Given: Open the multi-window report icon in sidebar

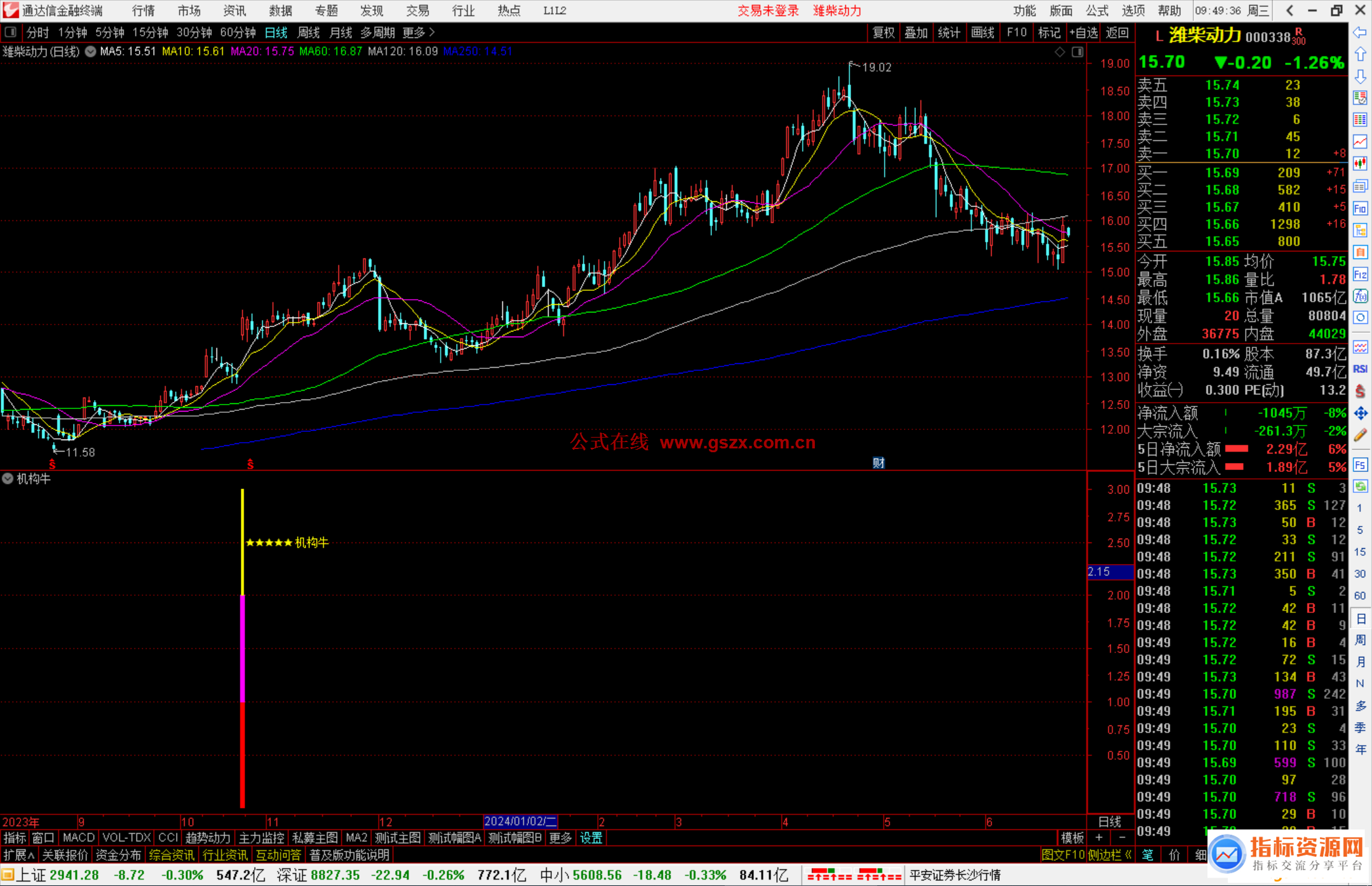Looking at the screenshot, I should pyautogui.click(x=1360, y=186).
